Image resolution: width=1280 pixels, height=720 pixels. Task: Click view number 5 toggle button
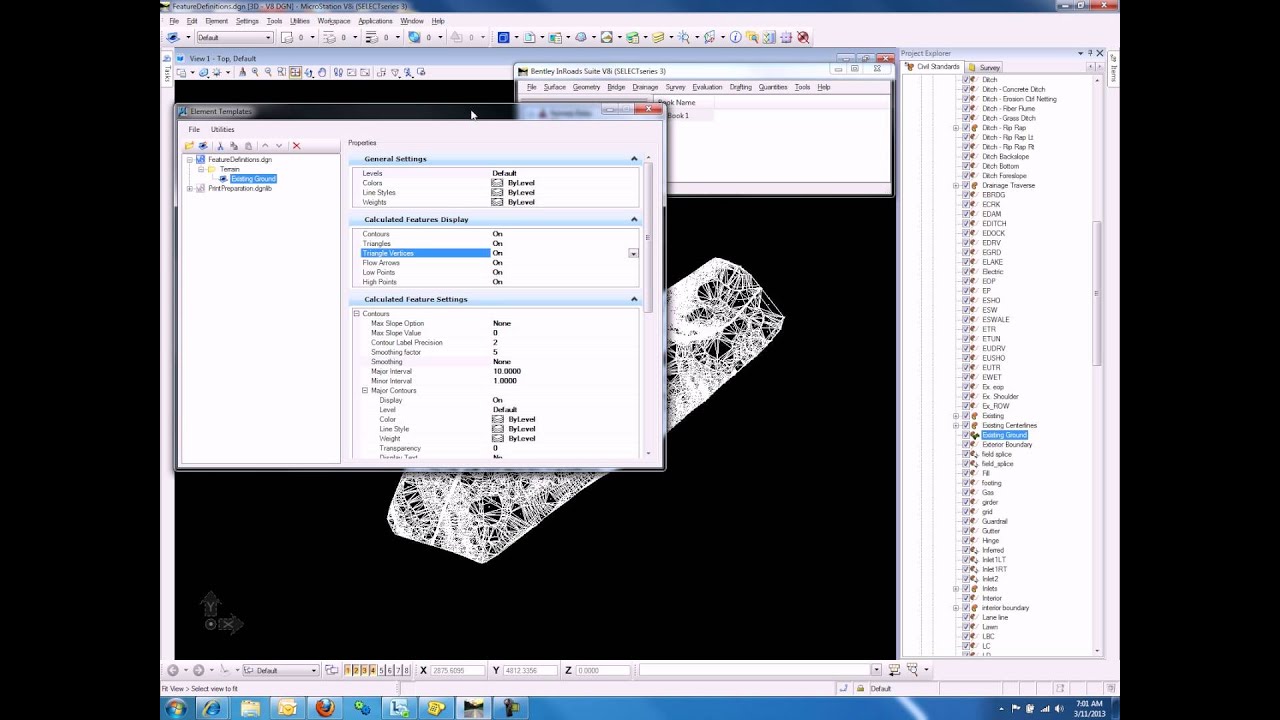(x=381, y=670)
